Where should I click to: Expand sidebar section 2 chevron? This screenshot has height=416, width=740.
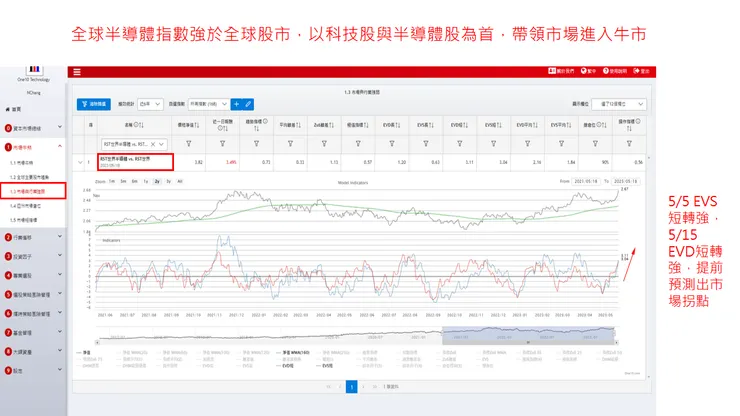[60, 237]
